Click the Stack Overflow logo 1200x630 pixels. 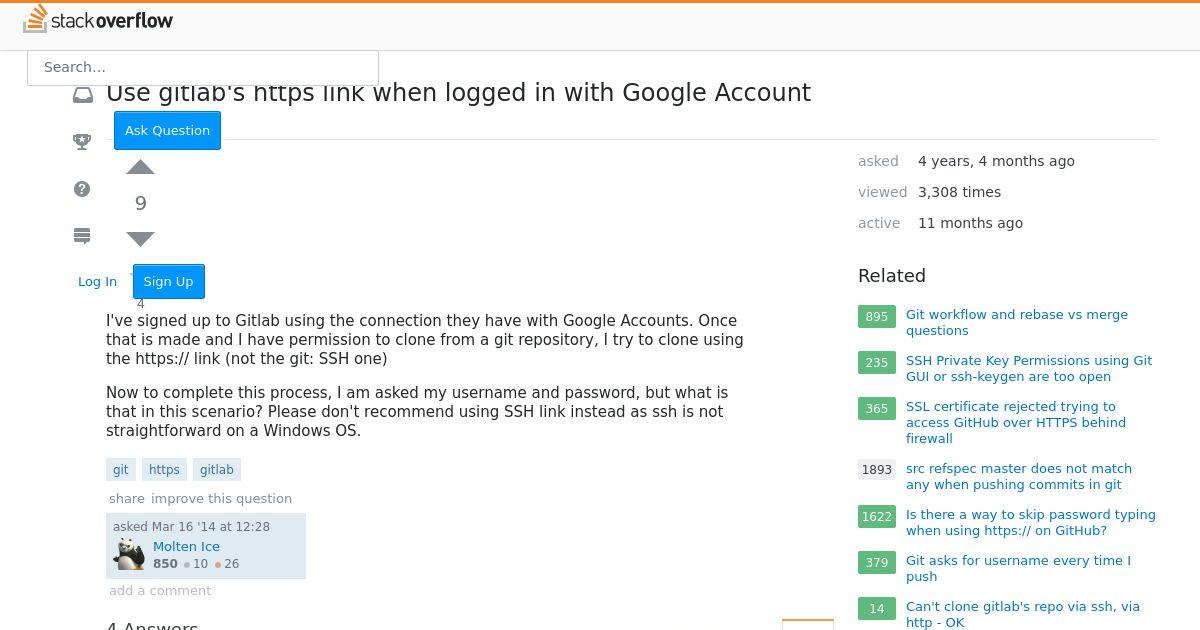98,19
